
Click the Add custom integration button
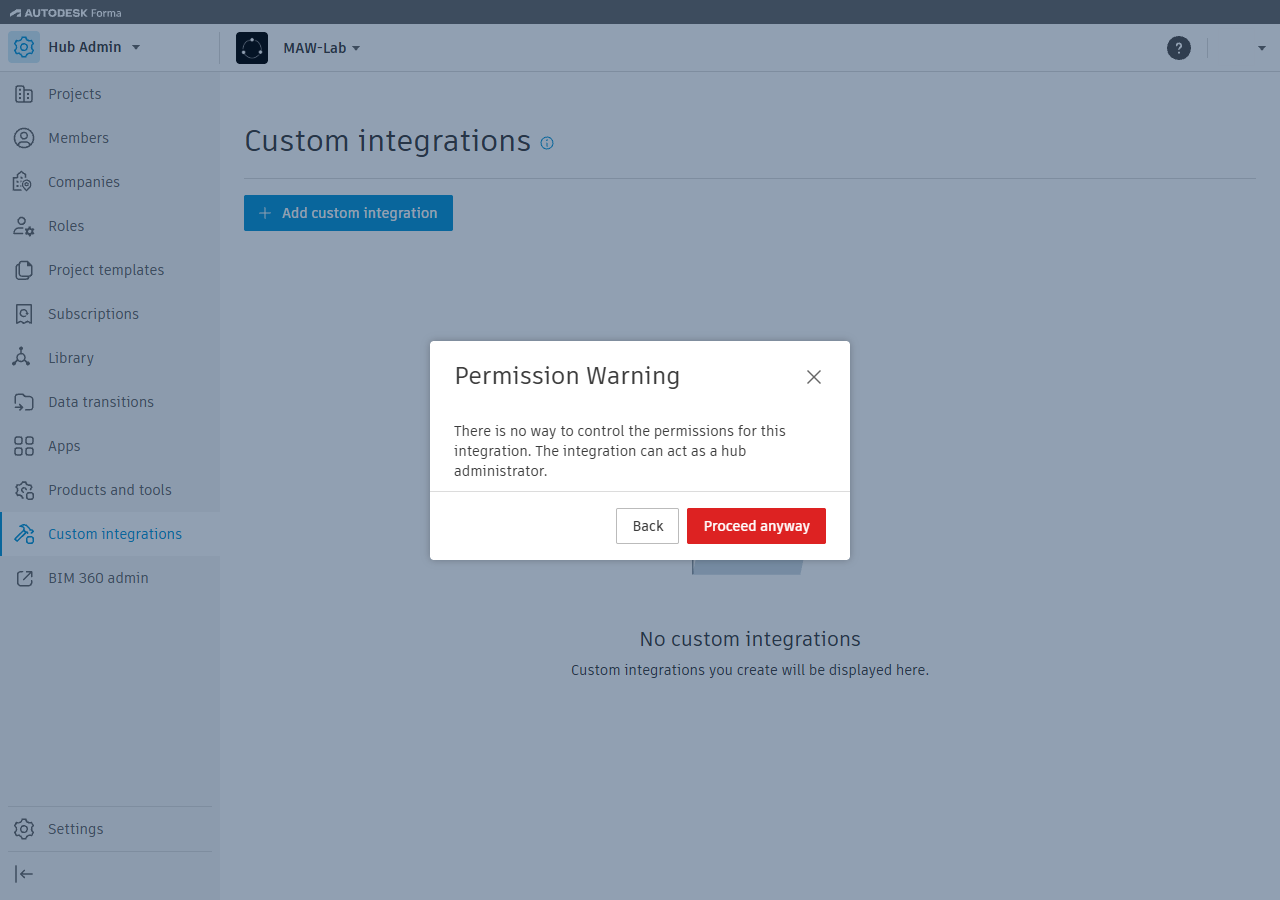(x=348, y=213)
